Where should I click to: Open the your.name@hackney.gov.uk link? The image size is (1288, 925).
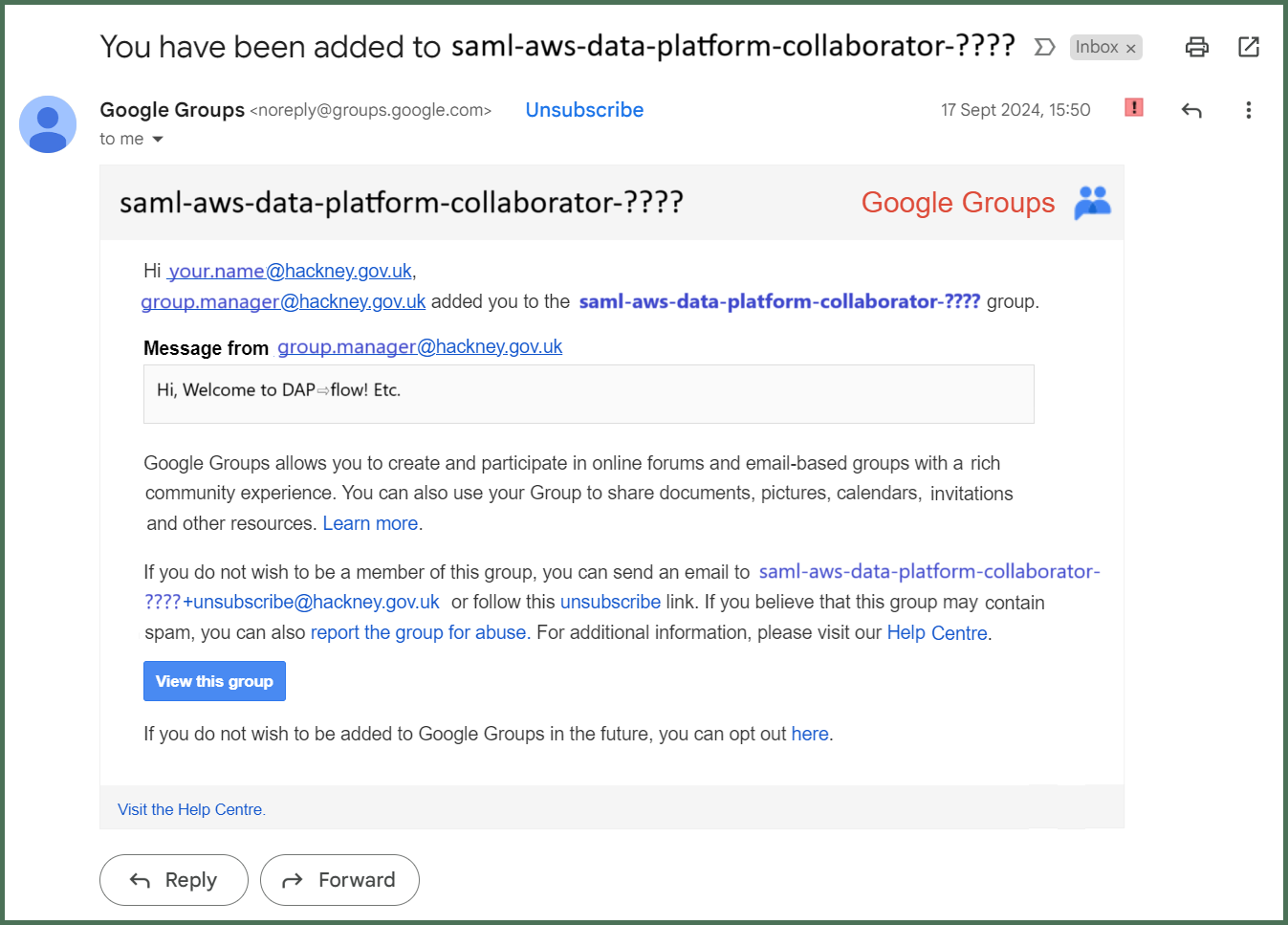tap(291, 271)
